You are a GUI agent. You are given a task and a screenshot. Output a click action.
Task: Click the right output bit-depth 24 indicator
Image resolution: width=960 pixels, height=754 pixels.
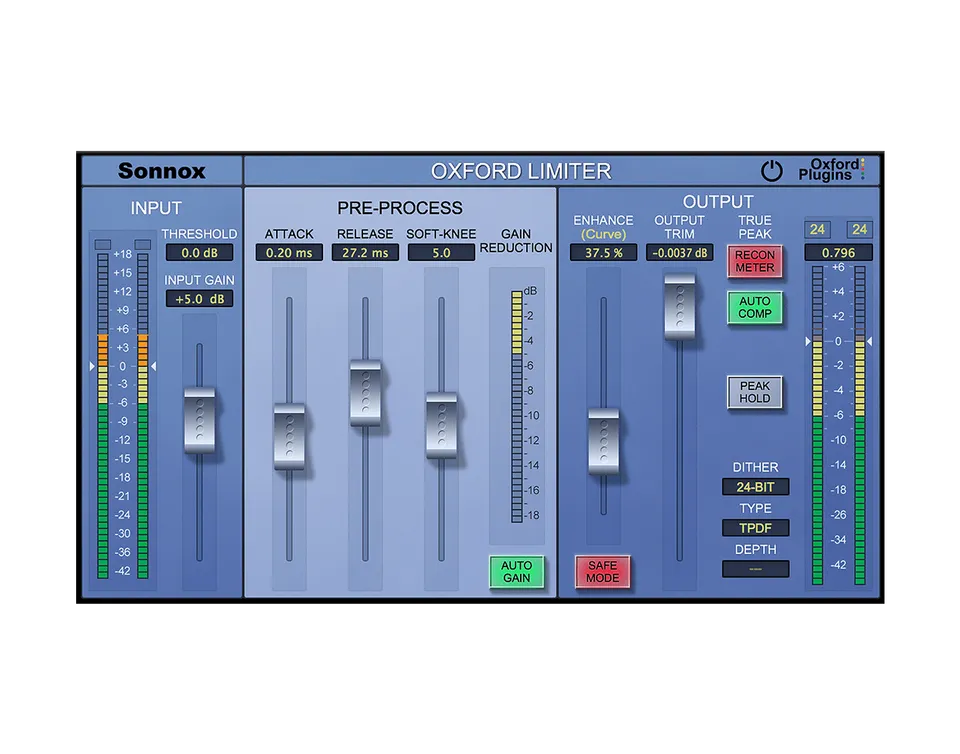coord(860,230)
